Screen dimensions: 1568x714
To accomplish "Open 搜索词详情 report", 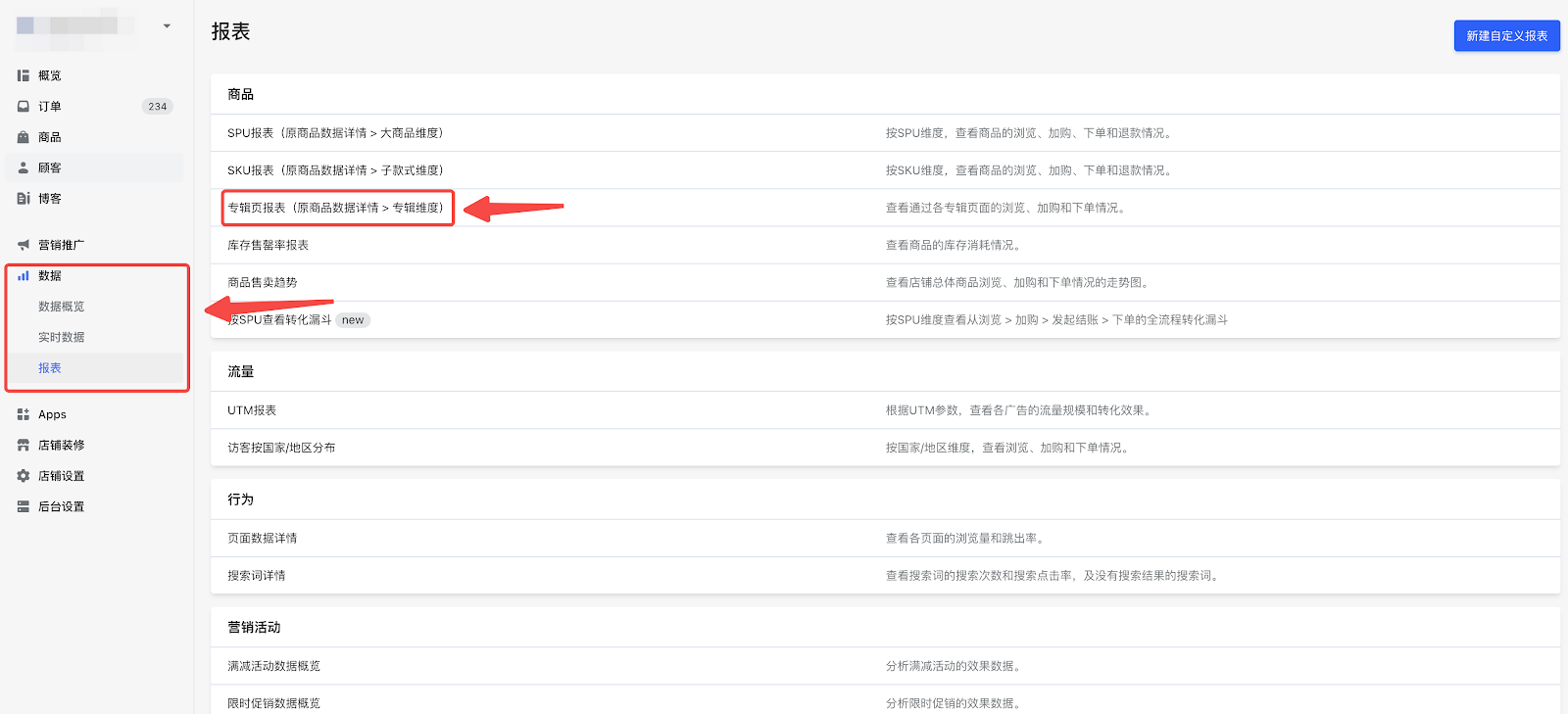I will 256,575.
